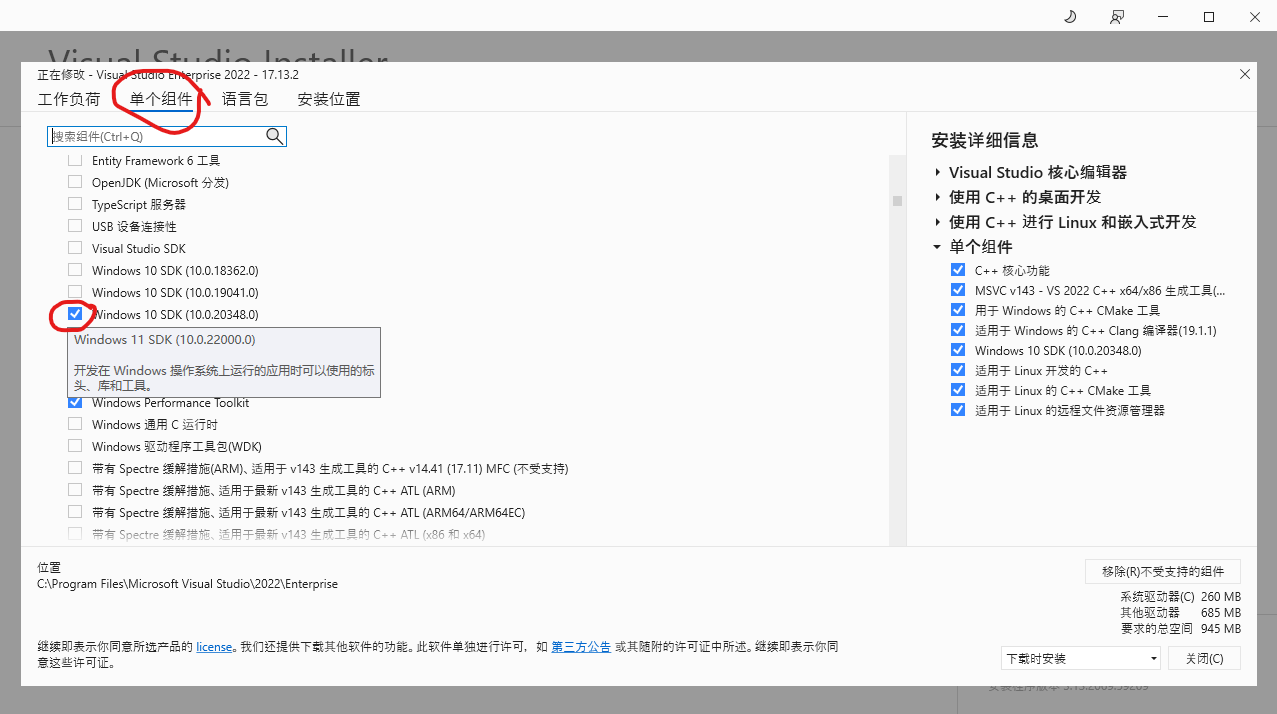The height and width of the screenshot is (714, 1277).
Task: Toggle the night mode moon icon
Action: pos(1070,17)
